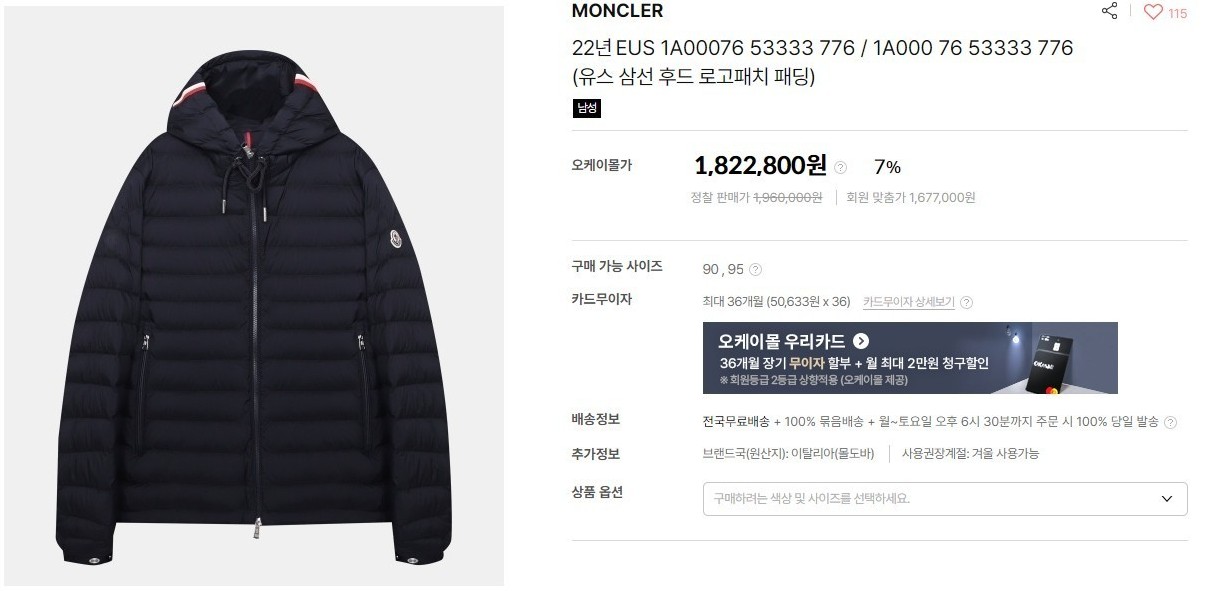Click the help icon beside the 1,822,800원 price

point(840,167)
